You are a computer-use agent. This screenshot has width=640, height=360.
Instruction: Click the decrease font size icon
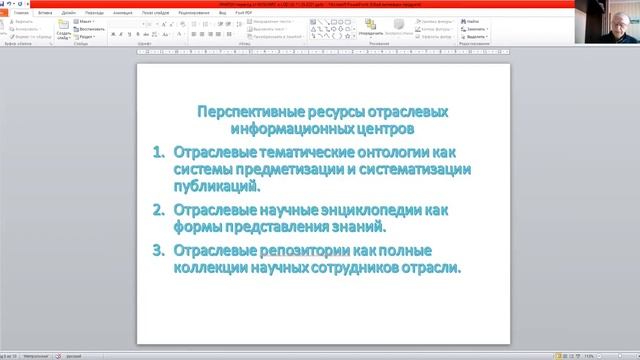tap(171, 24)
